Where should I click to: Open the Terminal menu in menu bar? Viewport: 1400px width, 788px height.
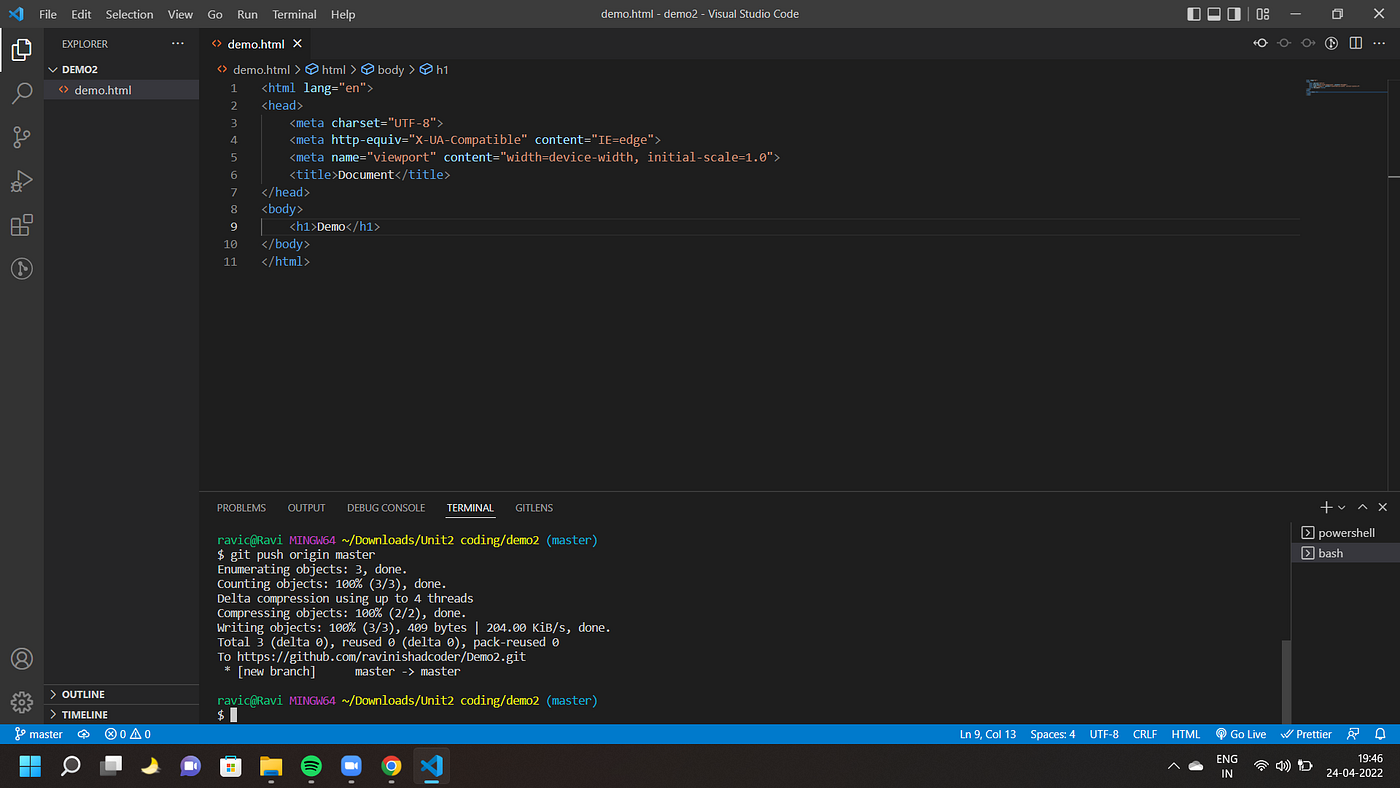(294, 14)
